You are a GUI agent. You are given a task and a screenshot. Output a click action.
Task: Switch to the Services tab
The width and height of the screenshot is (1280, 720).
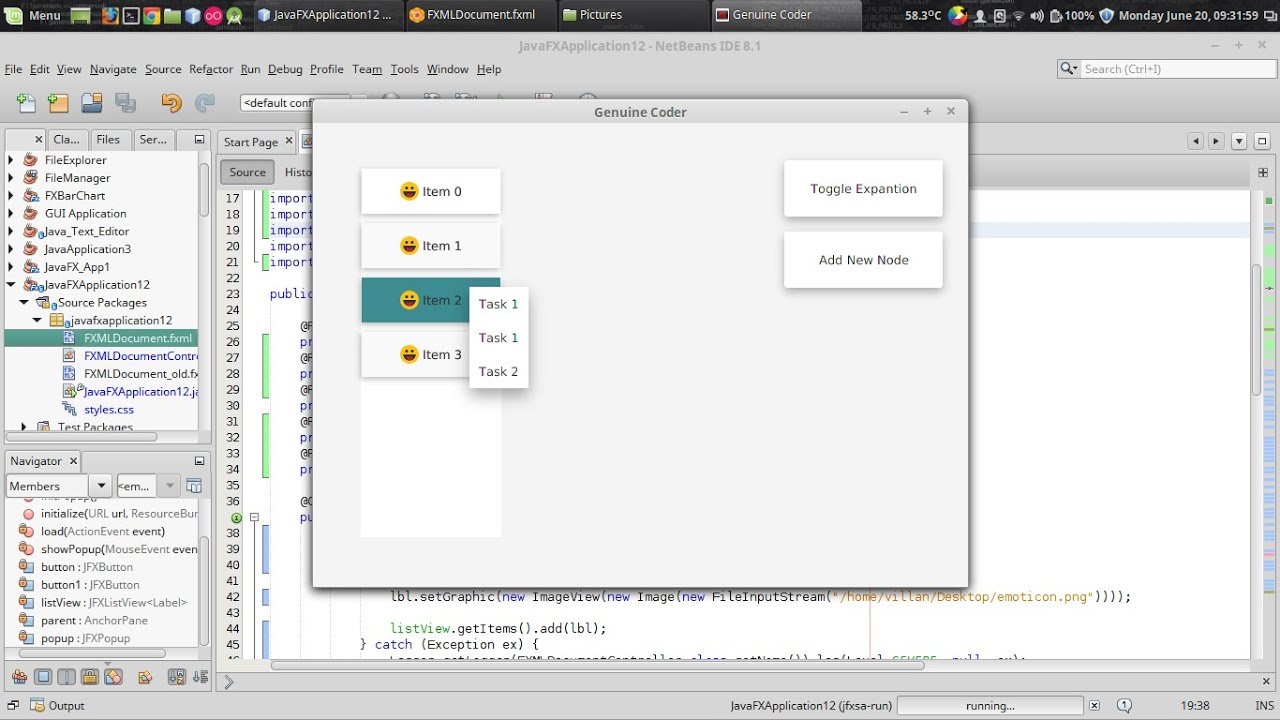[153, 140]
